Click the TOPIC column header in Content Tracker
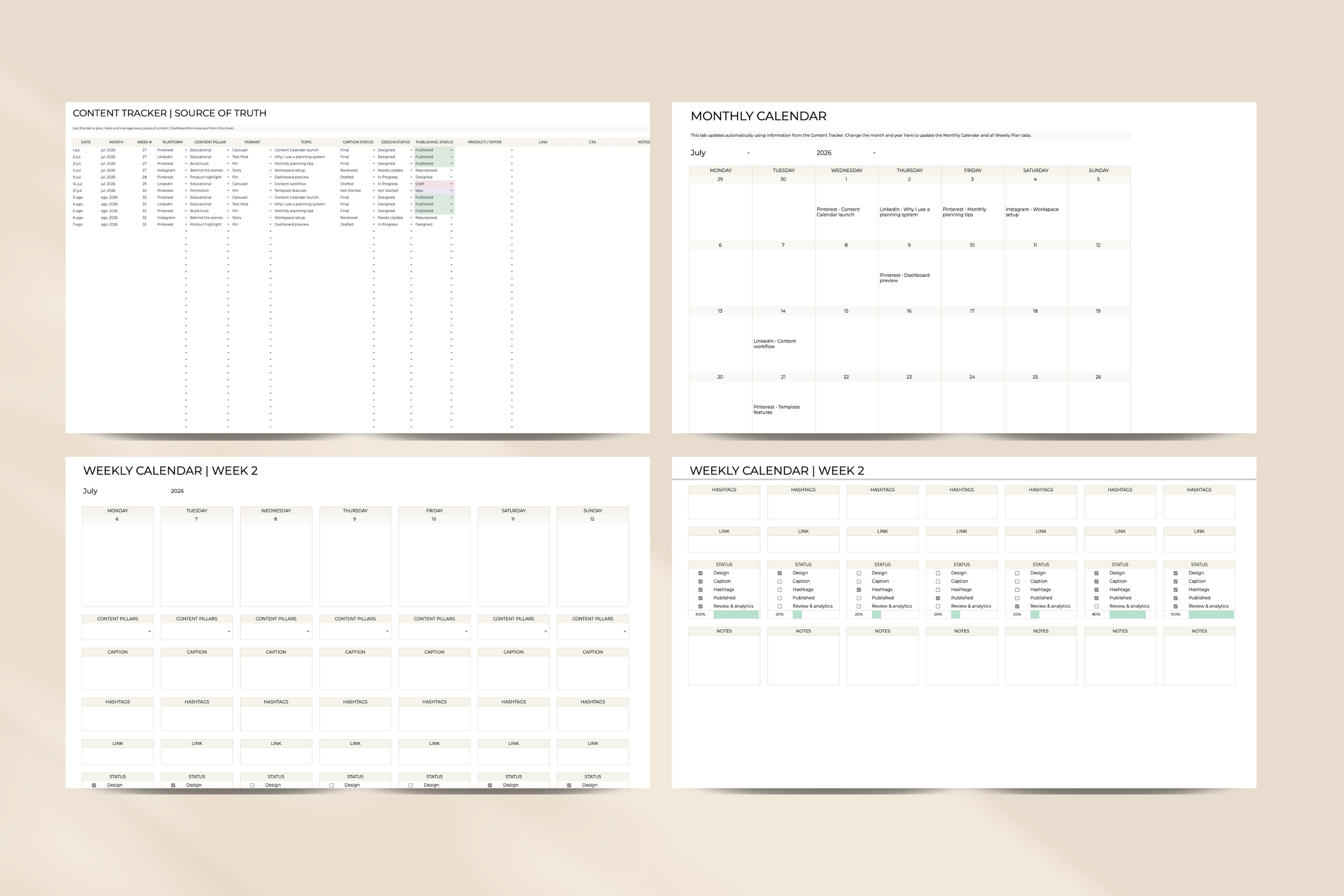 [306, 142]
